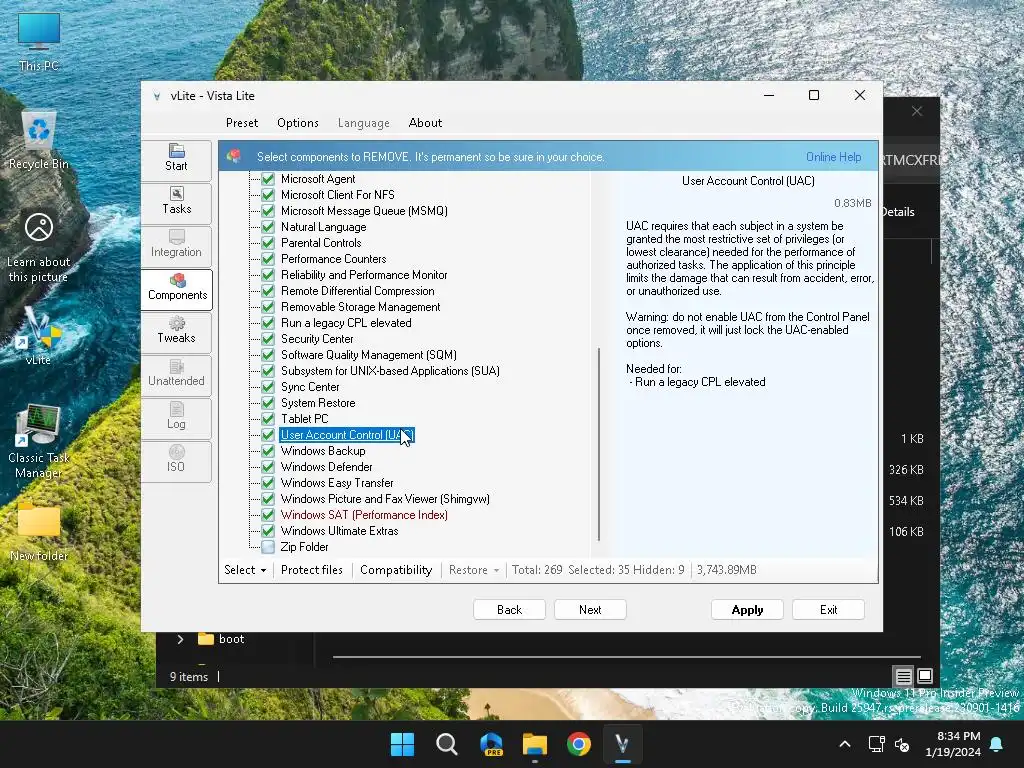
Task: Switch Explorer to large thumbnails view icon
Action: click(925, 676)
